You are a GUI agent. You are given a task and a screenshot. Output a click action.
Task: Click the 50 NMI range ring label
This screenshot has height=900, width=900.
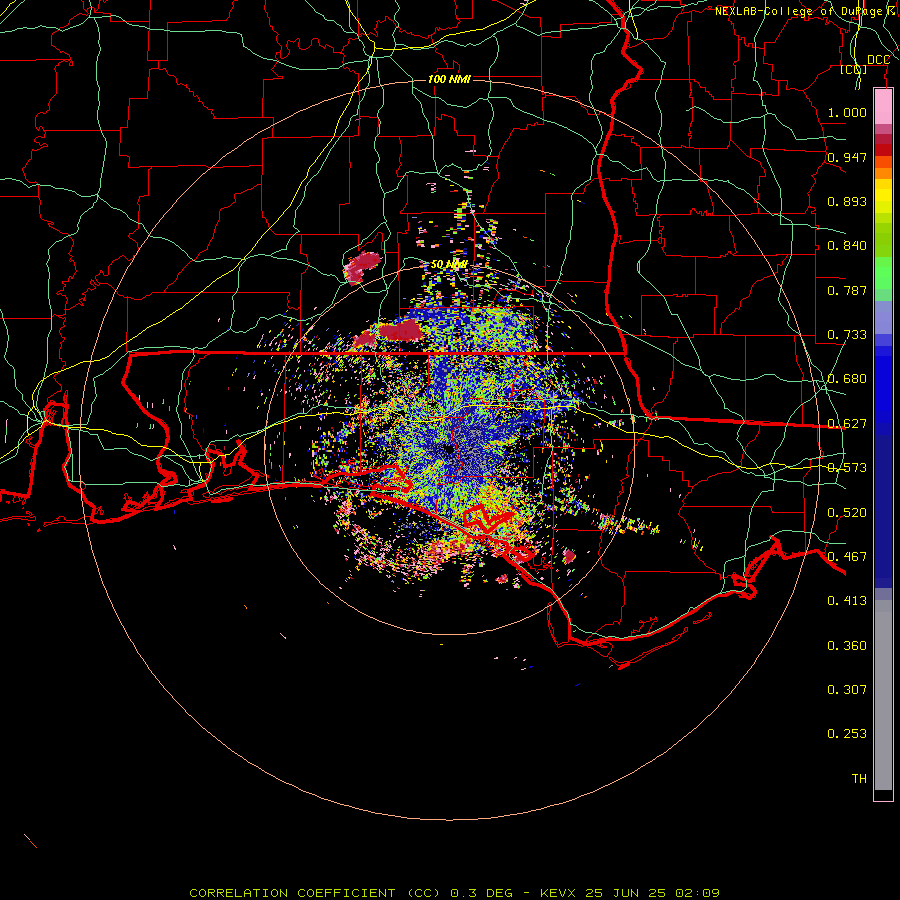(449, 265)
